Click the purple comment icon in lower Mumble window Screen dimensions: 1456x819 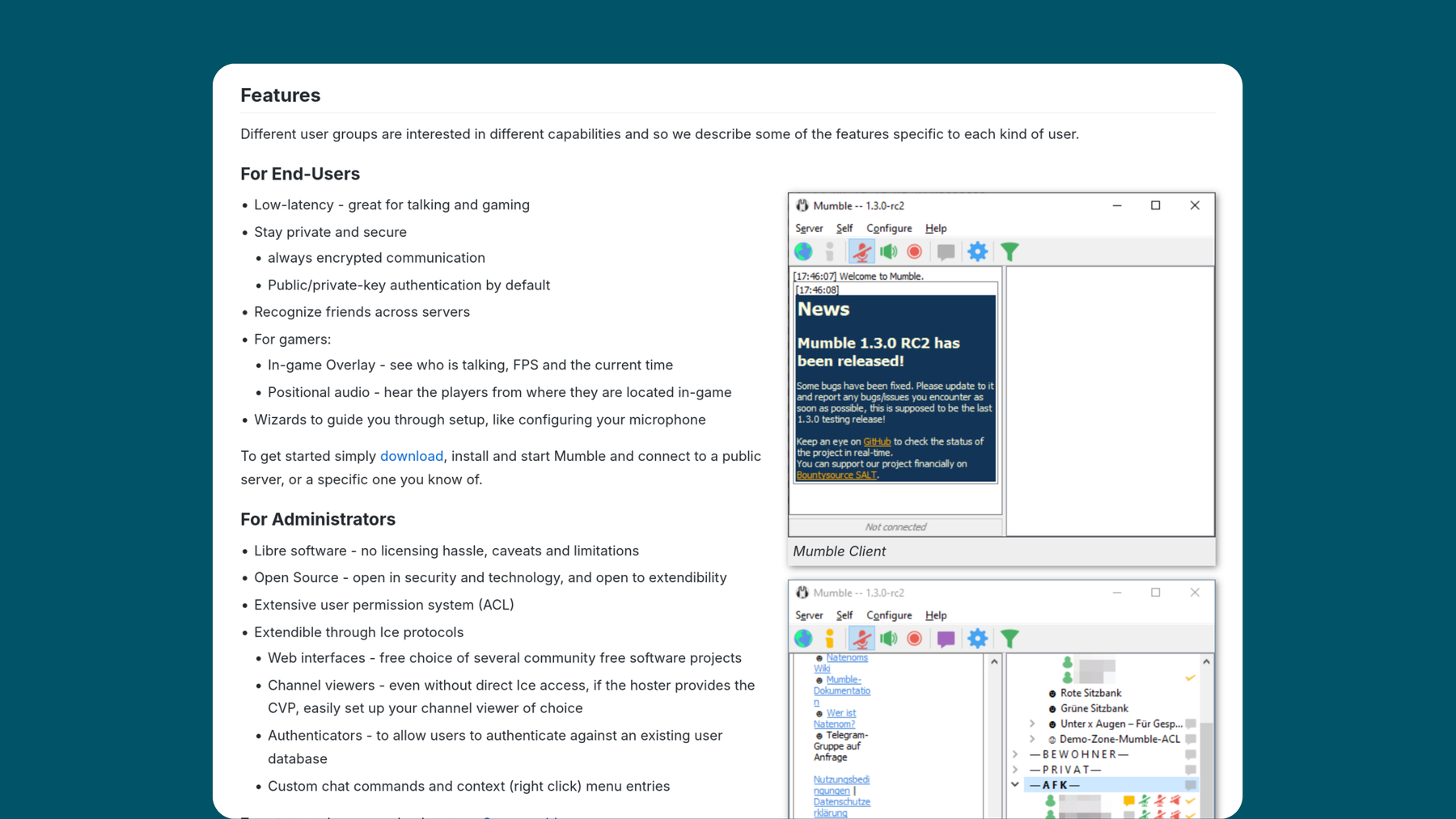point(946,640)
